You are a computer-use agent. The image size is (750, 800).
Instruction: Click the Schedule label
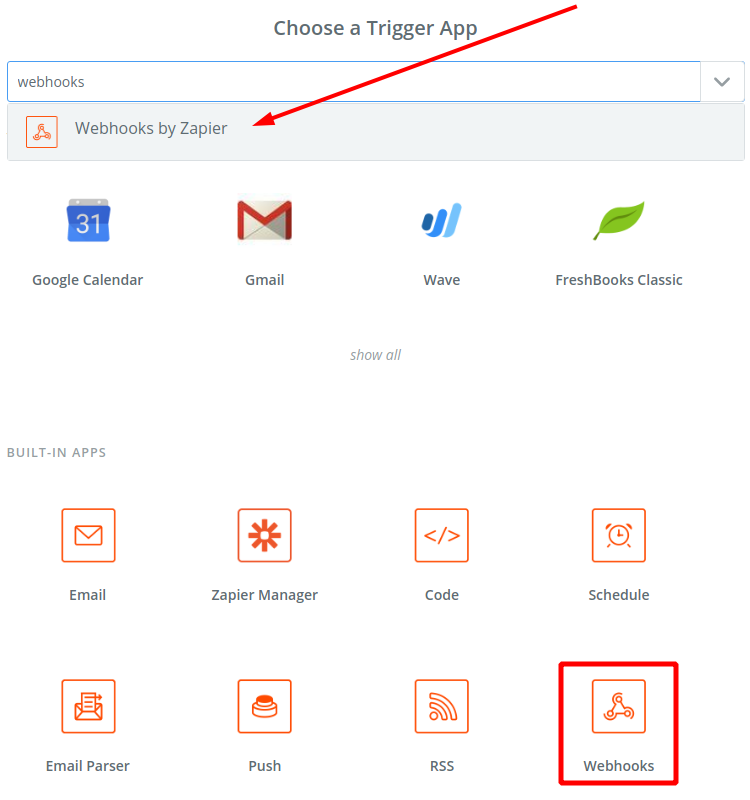pyautogui.click(x=619, y=595)
